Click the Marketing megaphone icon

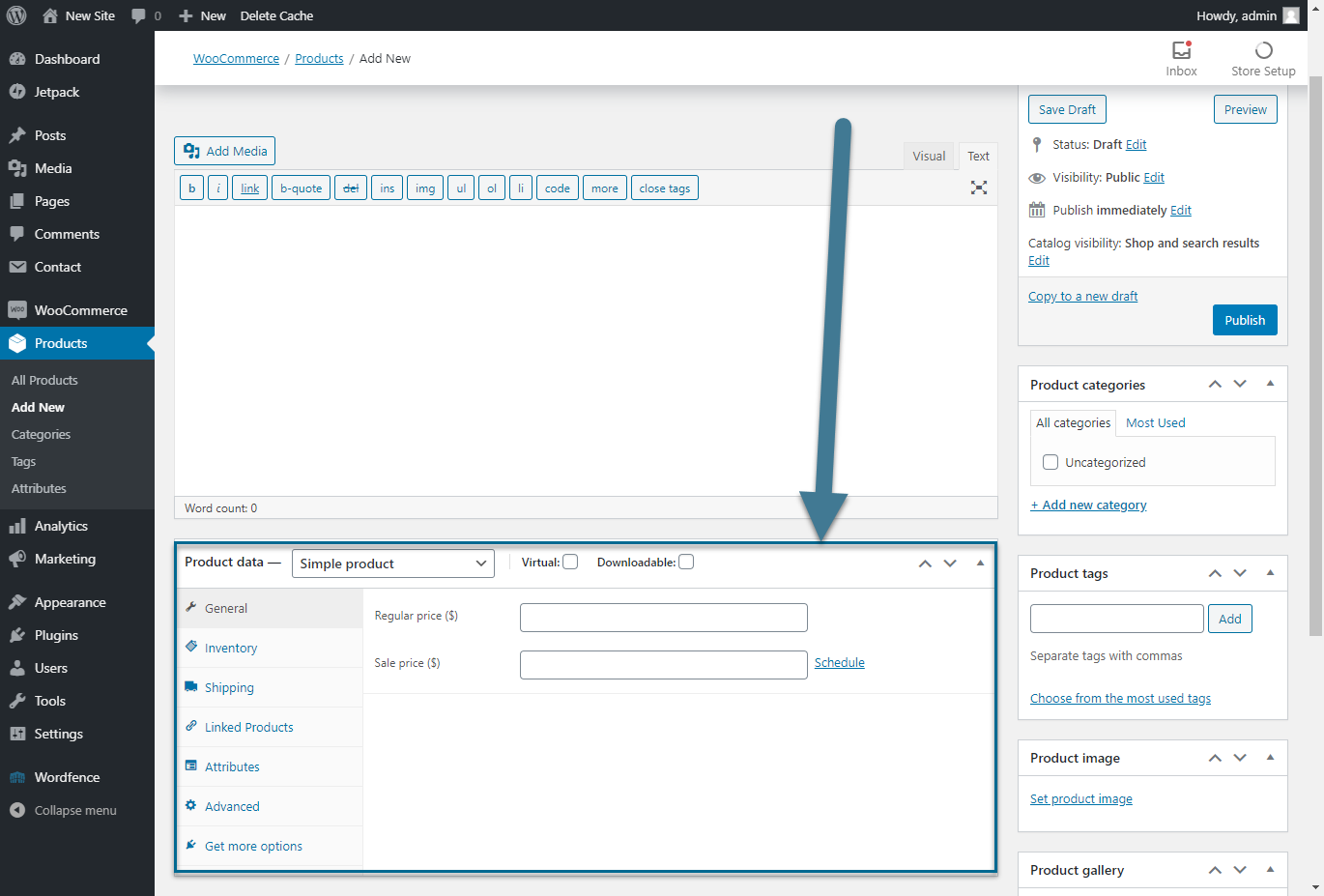click(x=17, y=559)
